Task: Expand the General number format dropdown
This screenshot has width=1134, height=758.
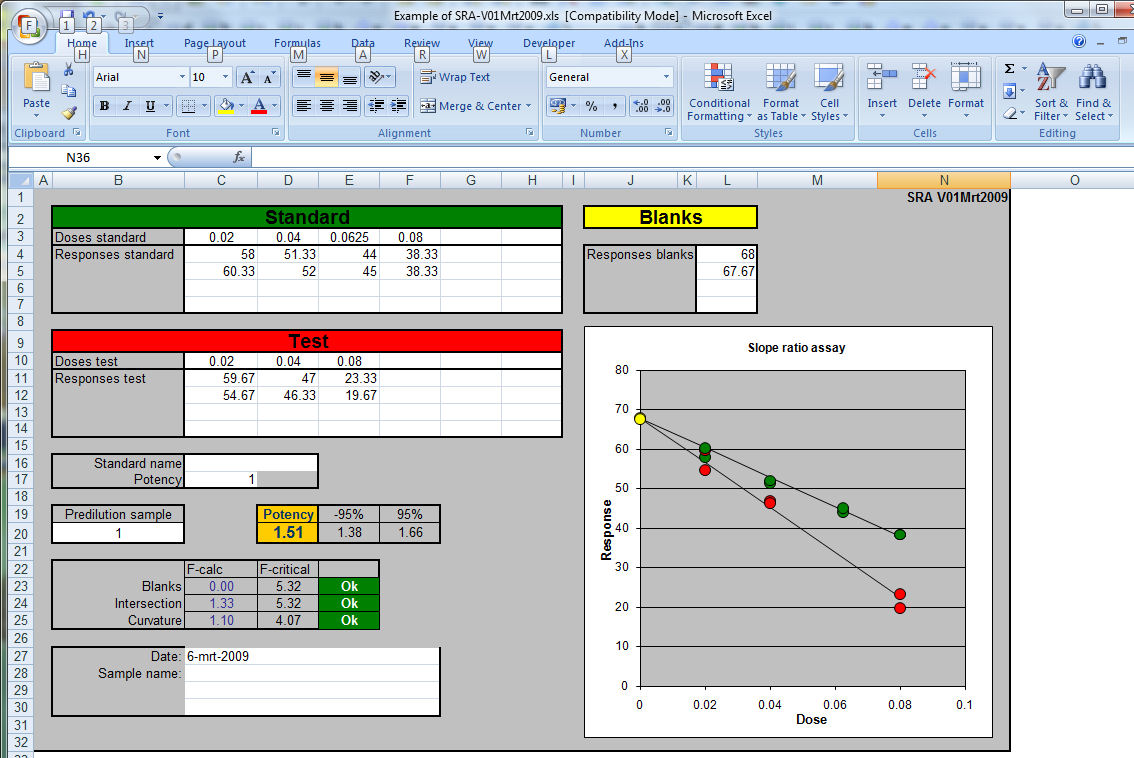Action: tap(666, 77)
